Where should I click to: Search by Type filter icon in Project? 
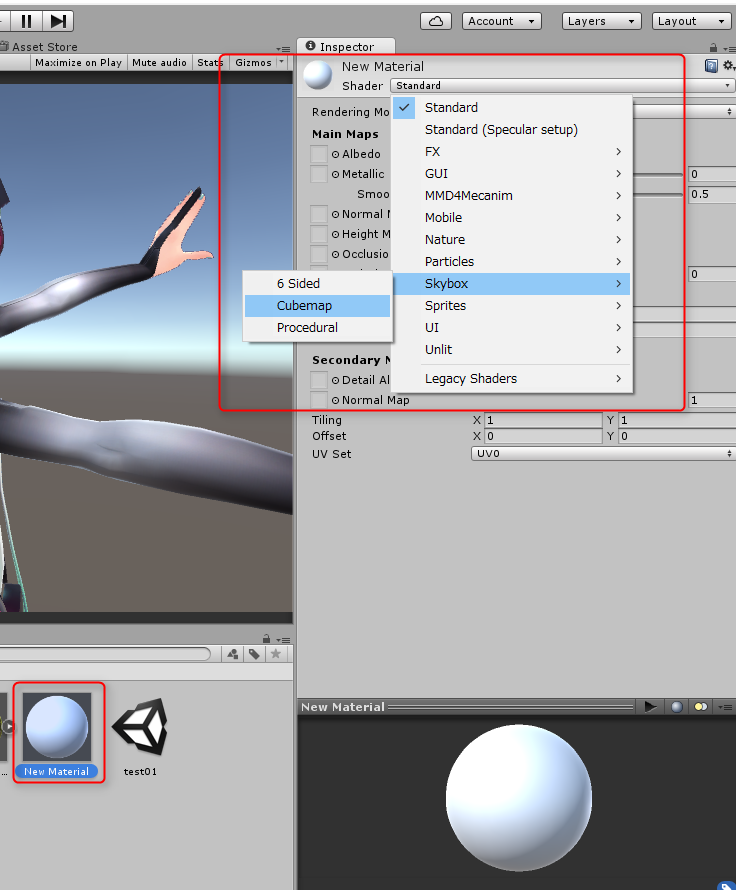(x=232, y=654)
